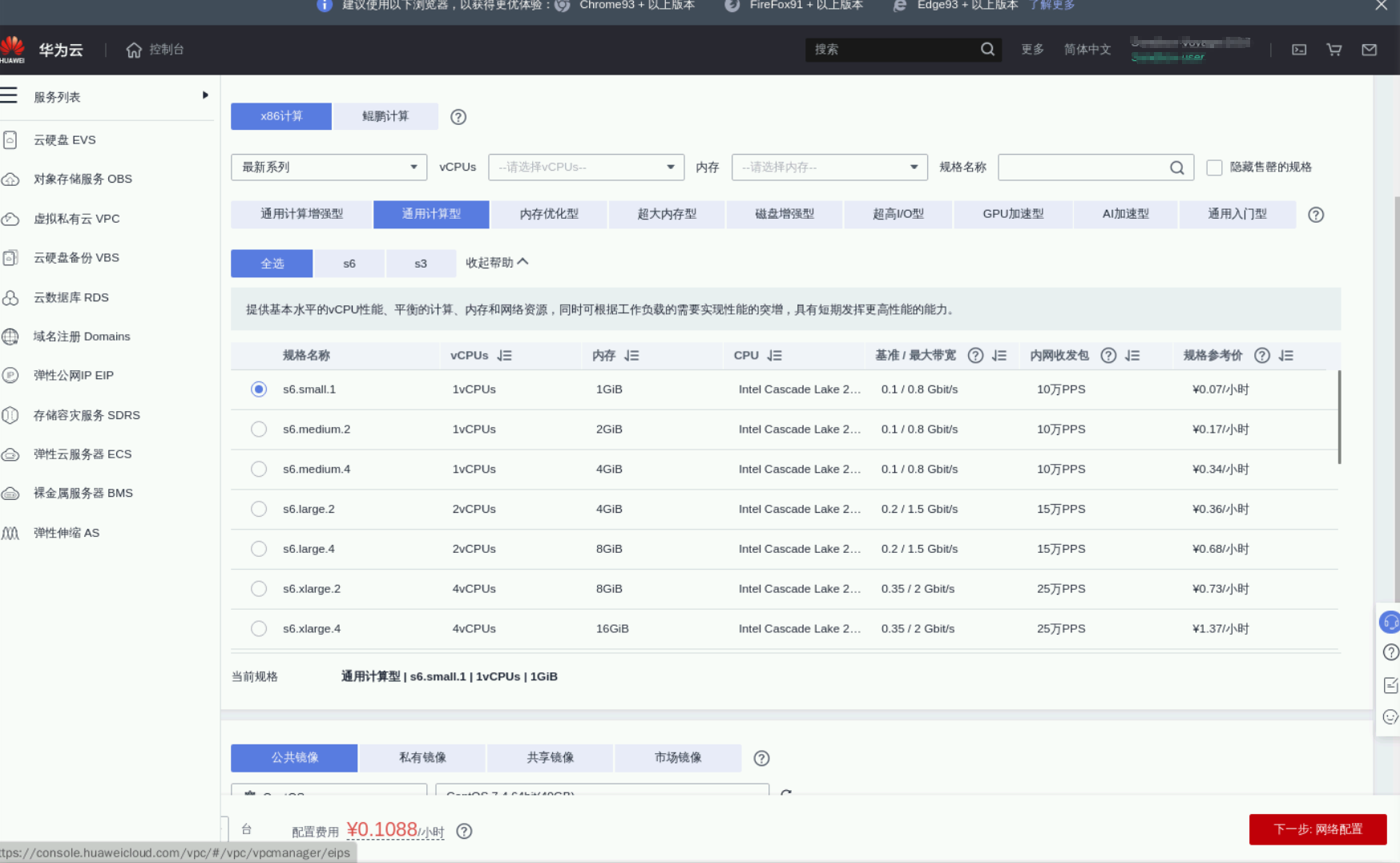The image size is (1400, 863).
Task: Select the s6.large.2 radio button
Action: 259,509
